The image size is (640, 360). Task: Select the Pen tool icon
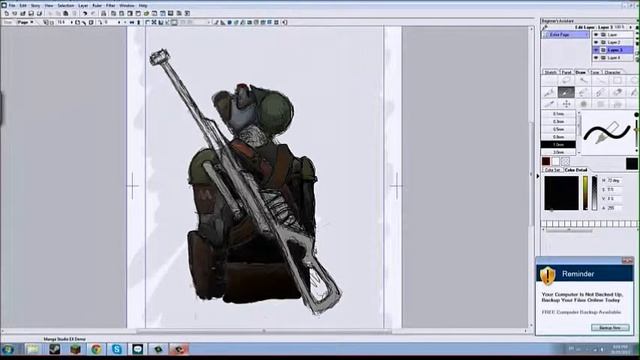click(x=549, y=93)
